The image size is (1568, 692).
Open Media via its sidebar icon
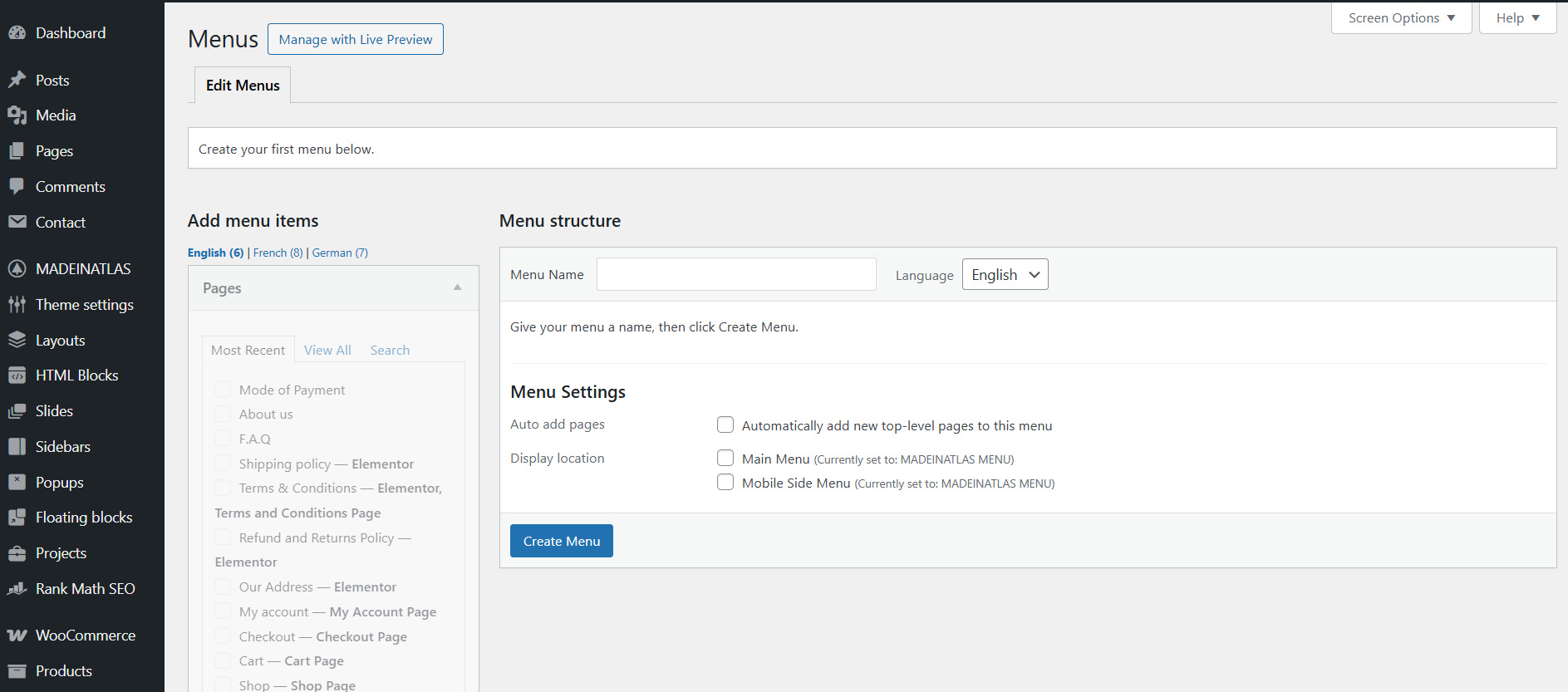(x=17, y=115)
